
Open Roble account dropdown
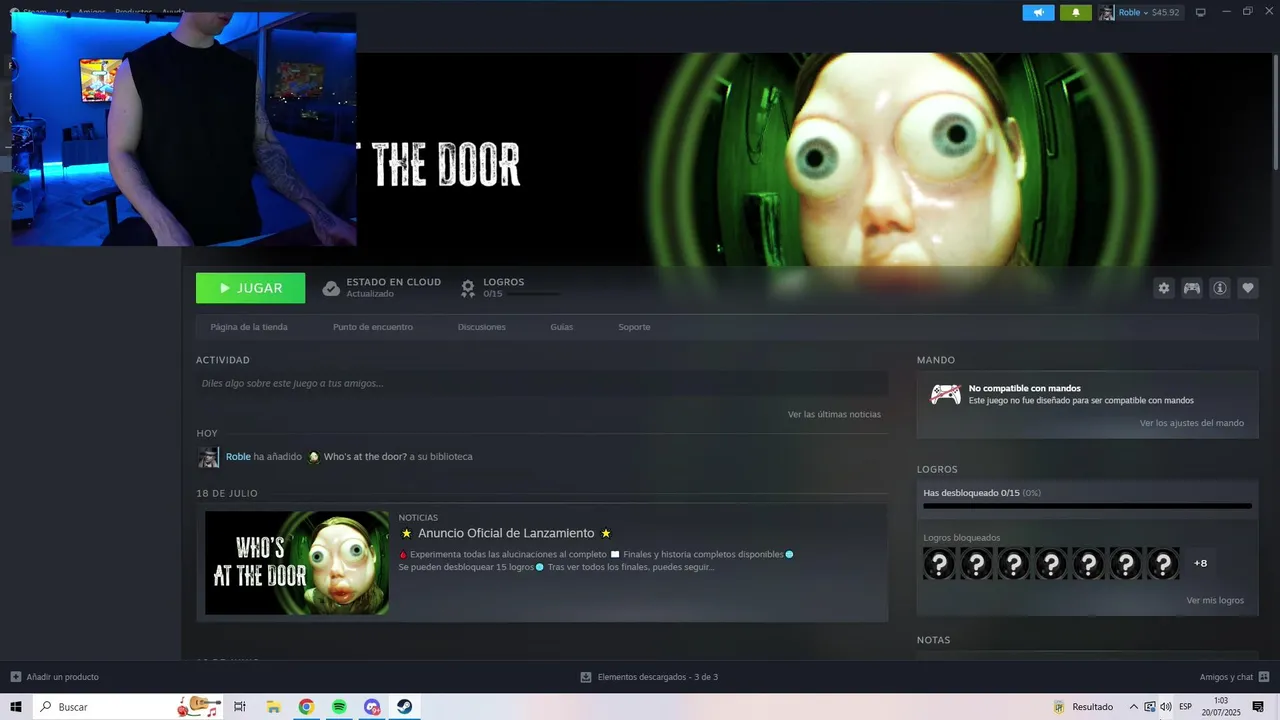pyautogui.click(x=1148, y=12)
